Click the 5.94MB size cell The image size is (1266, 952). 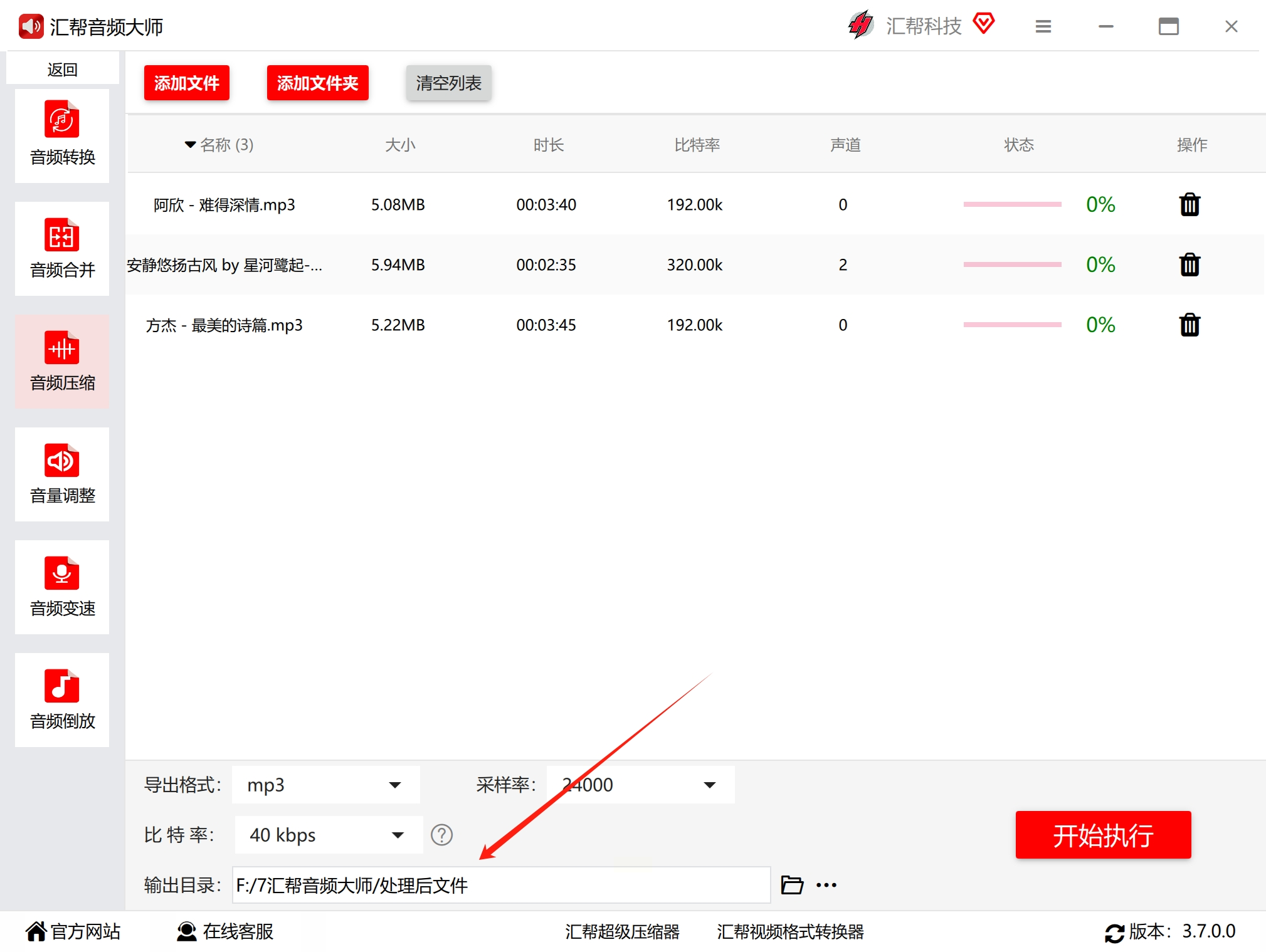click(398, 264)
